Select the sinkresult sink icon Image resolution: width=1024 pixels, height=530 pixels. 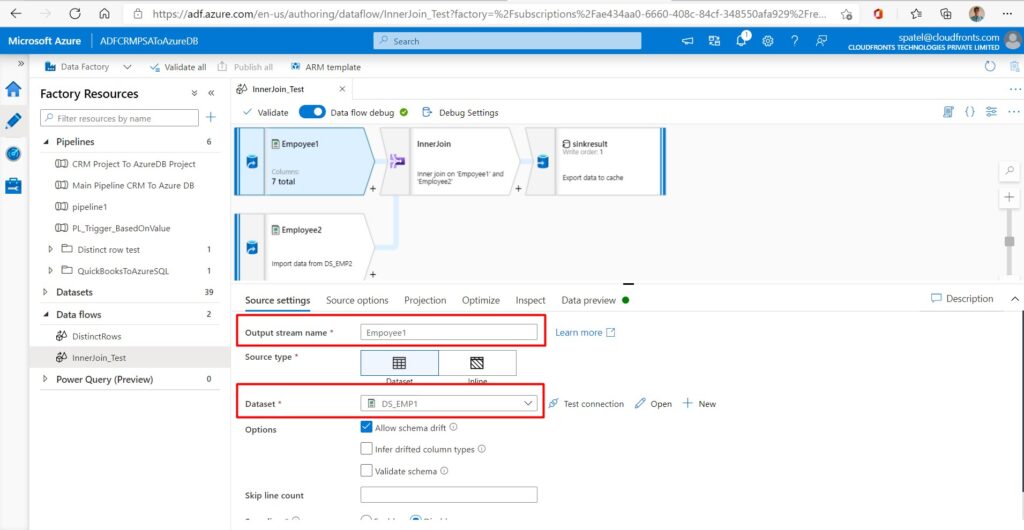pyautogui.click(x=542, y=162)
